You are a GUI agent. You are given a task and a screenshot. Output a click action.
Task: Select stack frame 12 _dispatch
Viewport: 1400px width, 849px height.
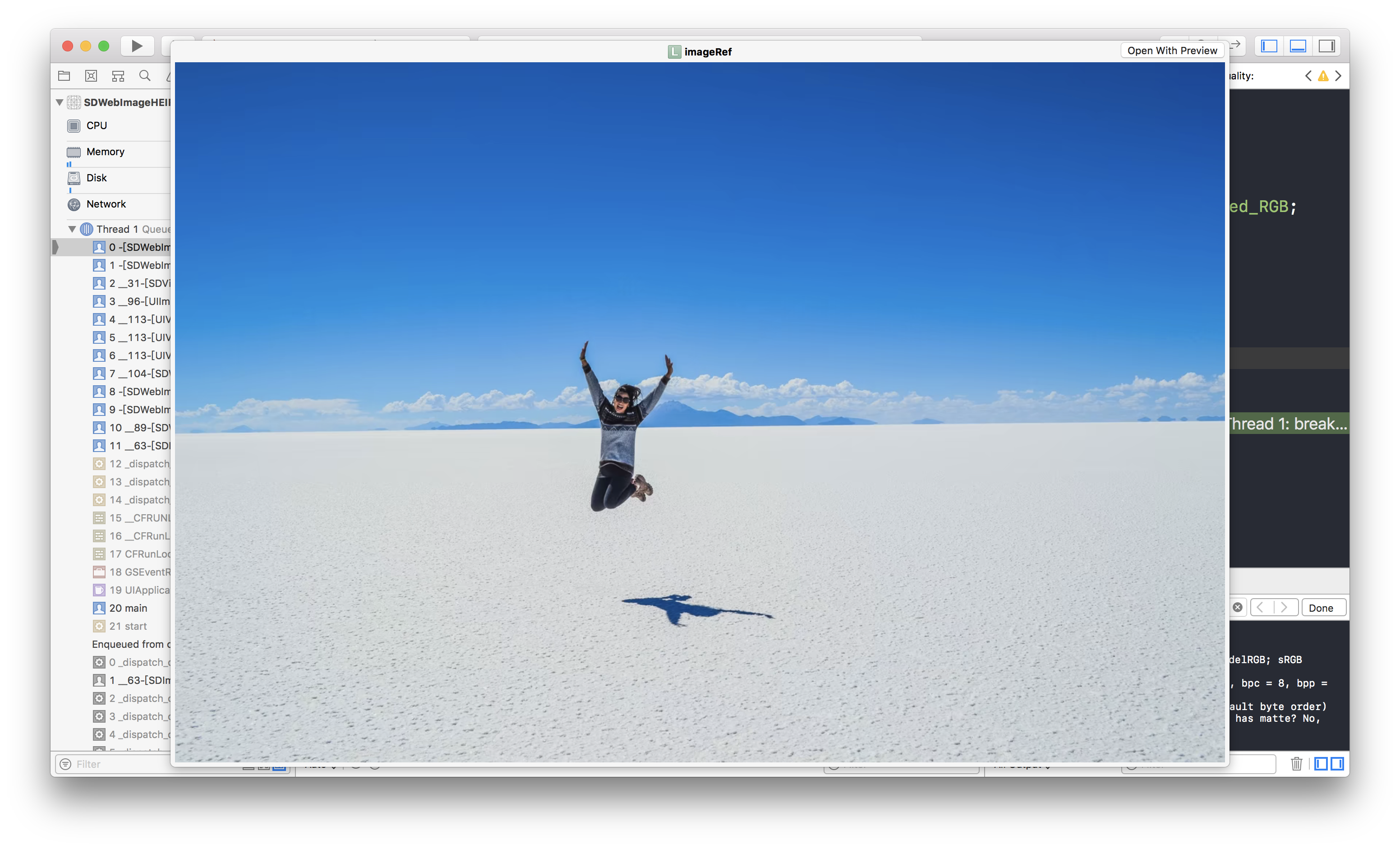pyautogui.click(x=111, y=464)
